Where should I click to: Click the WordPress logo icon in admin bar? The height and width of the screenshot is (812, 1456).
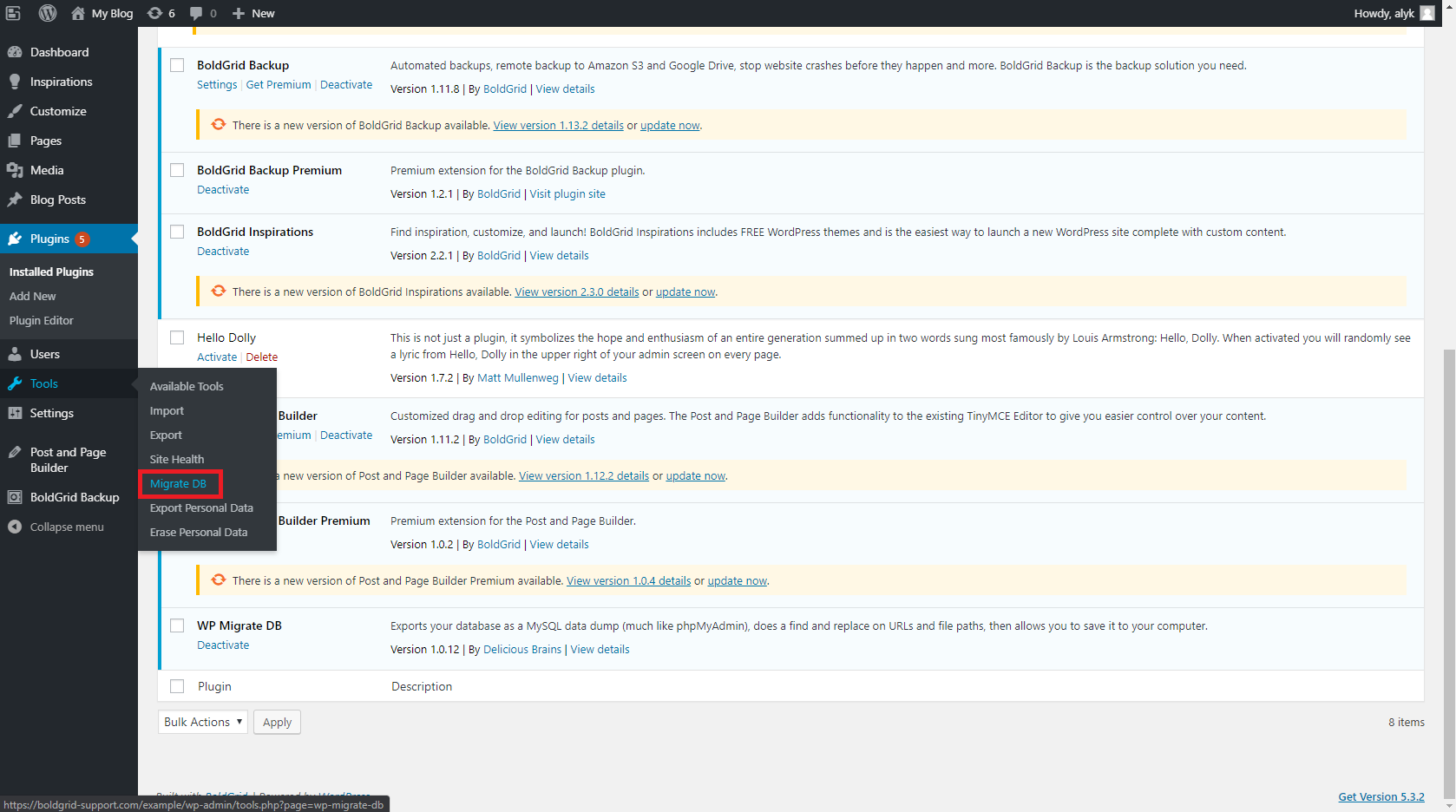tap(48, 13)
